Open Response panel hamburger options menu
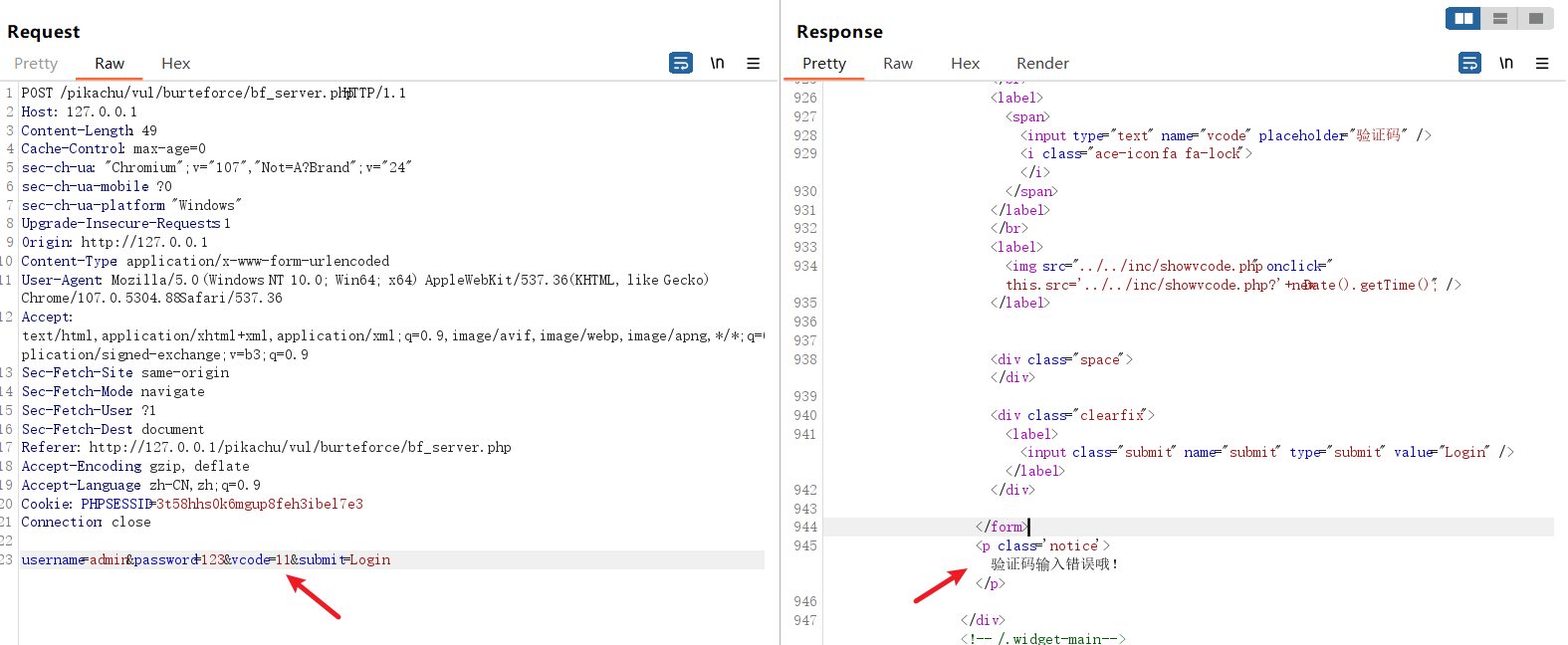The image size is (1568, 645). click(1542, 63)
